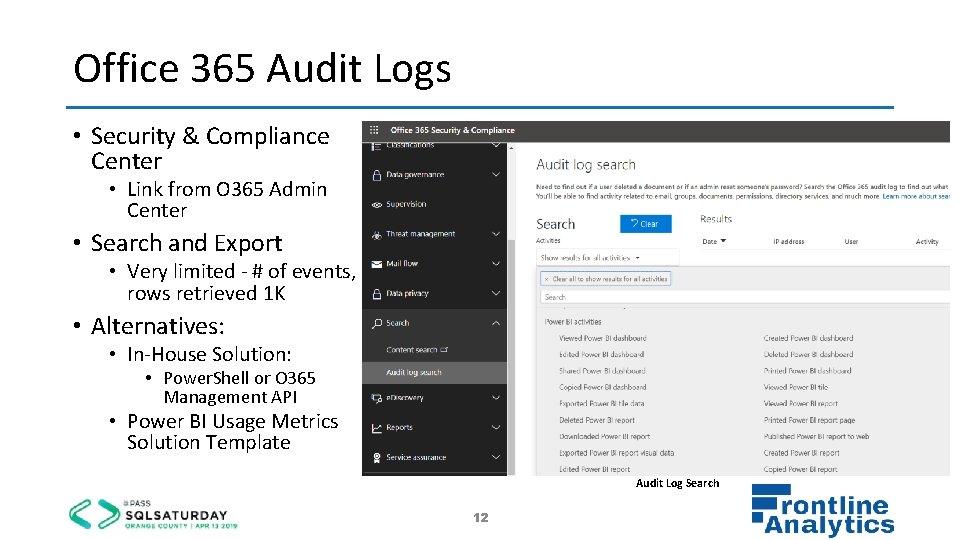Select 'Viewed Power BI dashboard' activity

[602, 338]
